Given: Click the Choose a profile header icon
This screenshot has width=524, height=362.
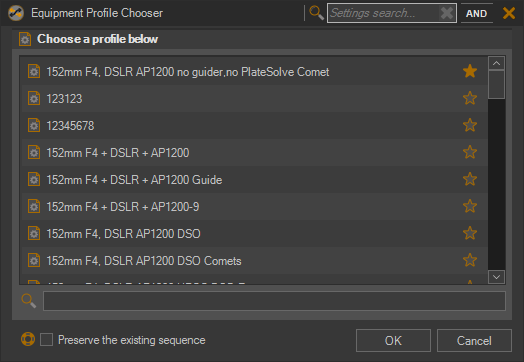Looking at the screenshot, I should pos(25,39).
